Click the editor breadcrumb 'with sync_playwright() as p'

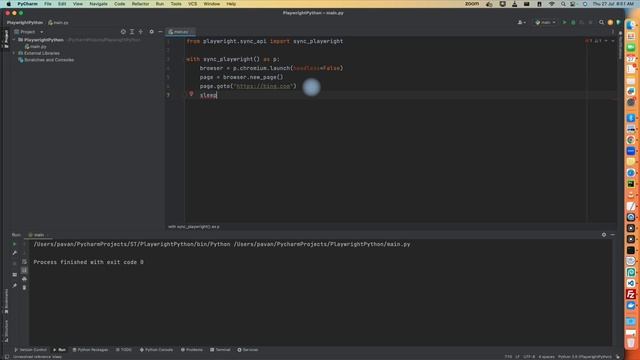[x=193, y=227]
